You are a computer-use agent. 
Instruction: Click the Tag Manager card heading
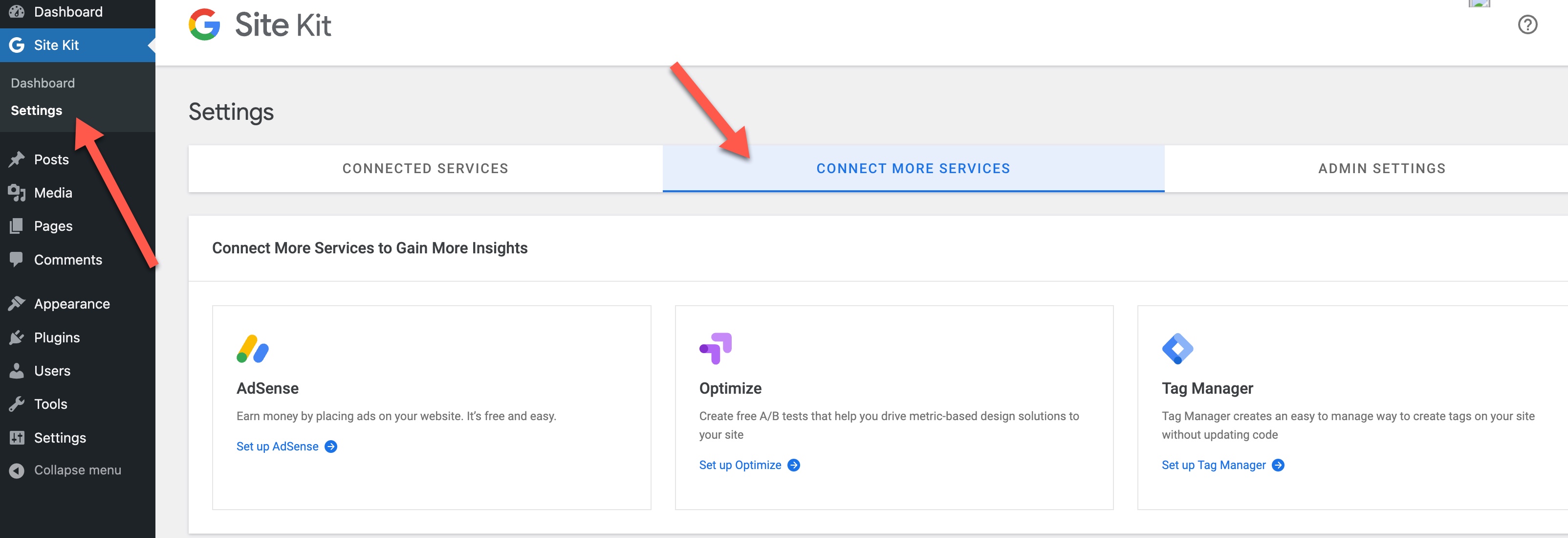click(1207, 389)
